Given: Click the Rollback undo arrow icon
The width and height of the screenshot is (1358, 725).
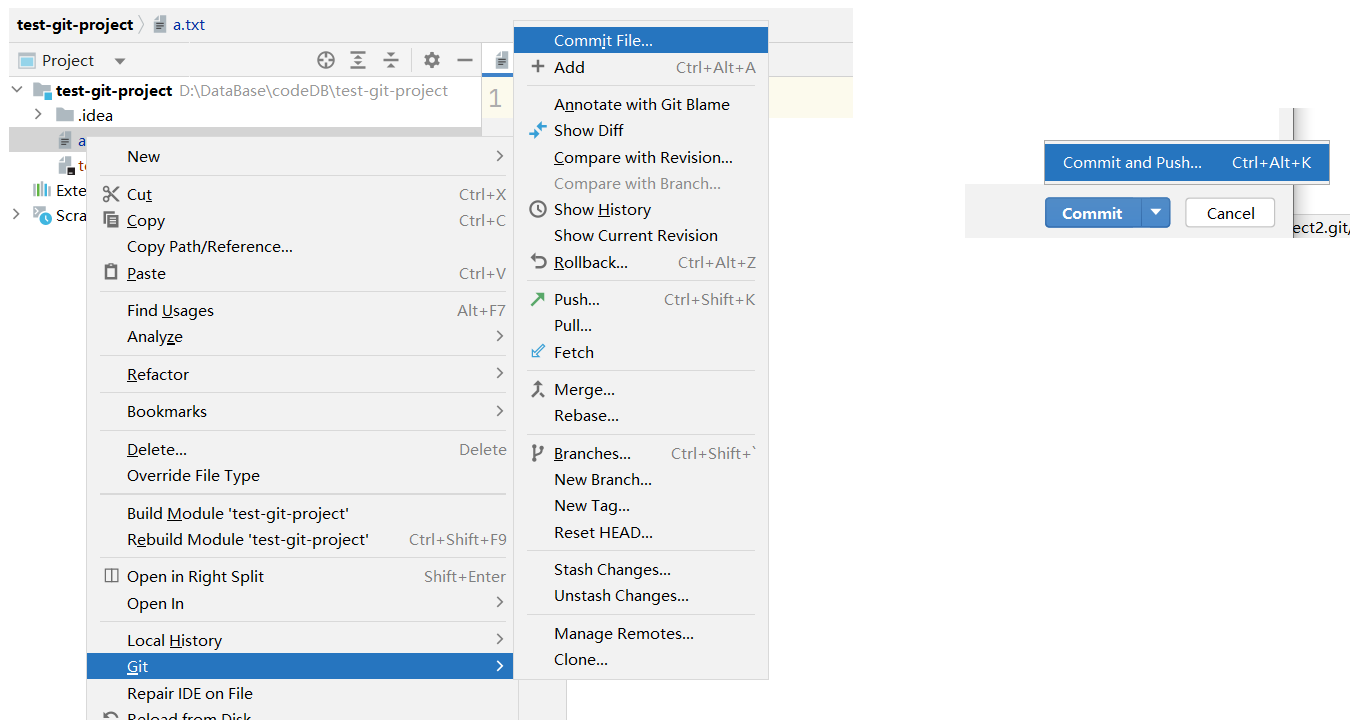Looking at the screenshot, I should pyautogui.click(x=538, y=262).
